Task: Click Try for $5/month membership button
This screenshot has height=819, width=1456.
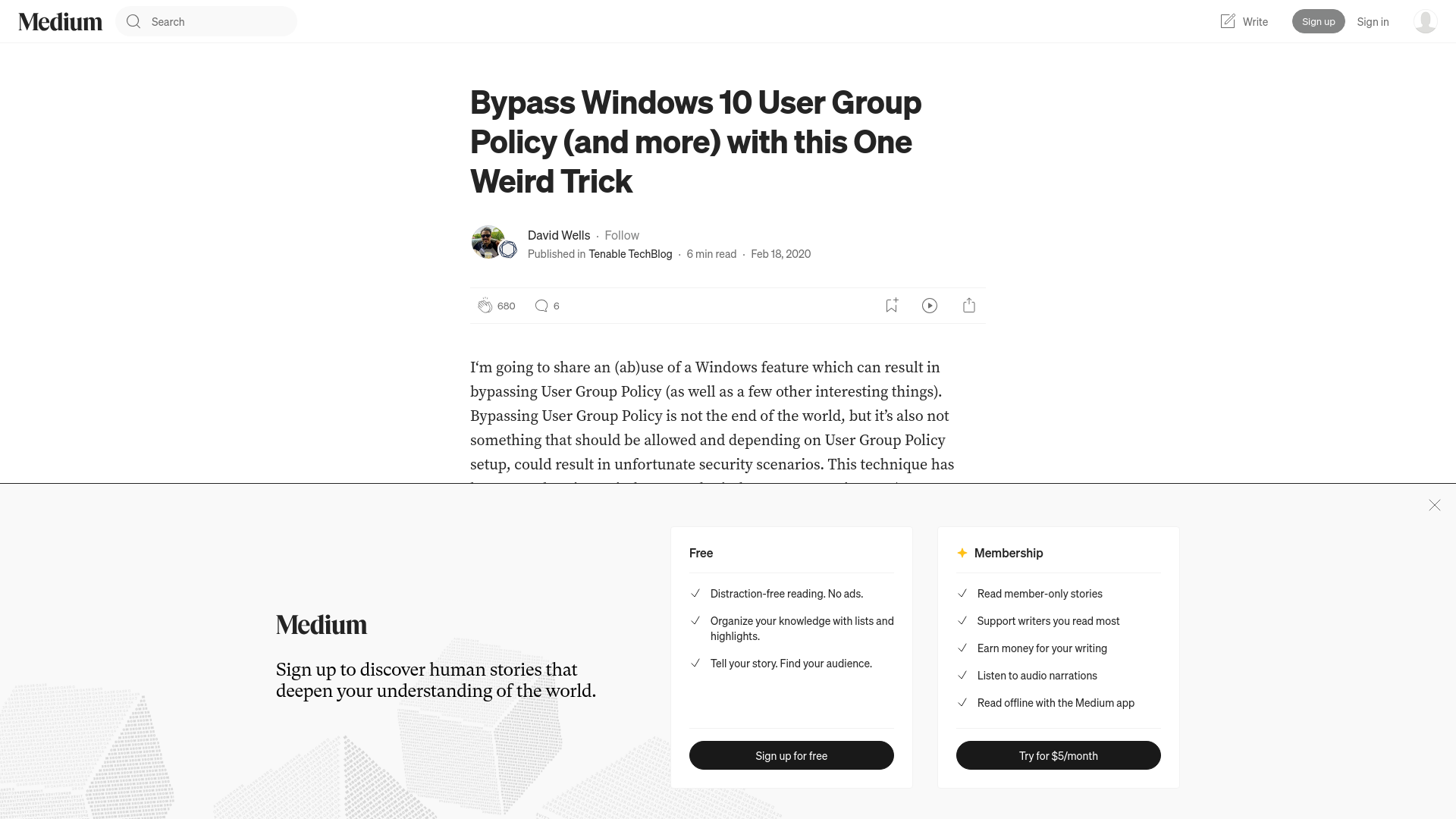Action: (x=1058, y=755)
